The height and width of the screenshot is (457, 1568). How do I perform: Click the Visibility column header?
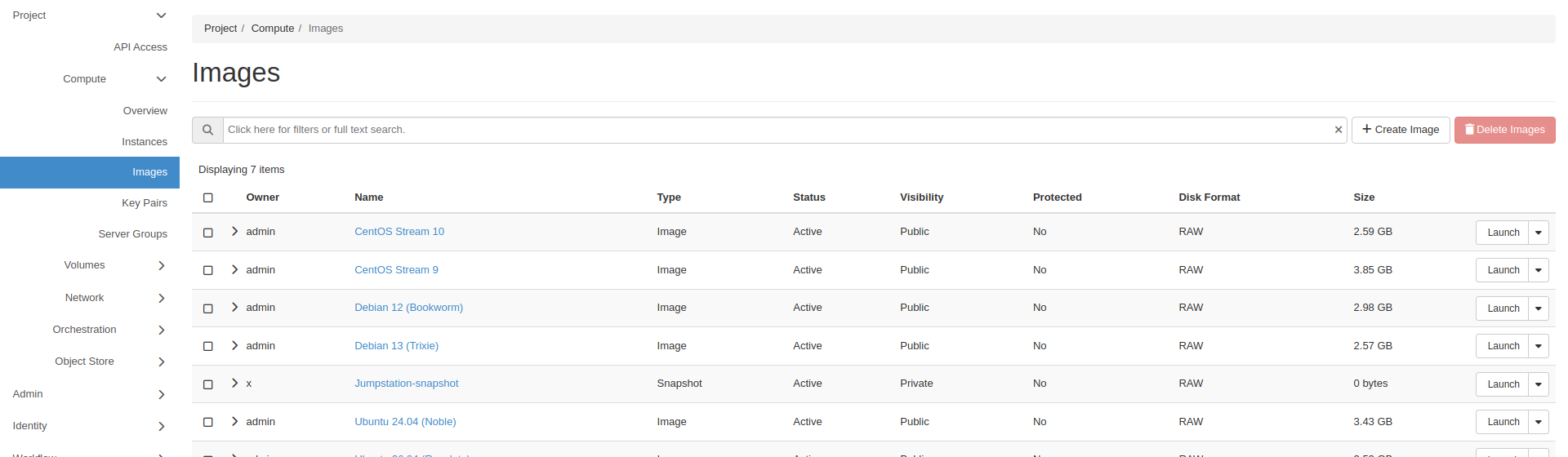point(921,197)
